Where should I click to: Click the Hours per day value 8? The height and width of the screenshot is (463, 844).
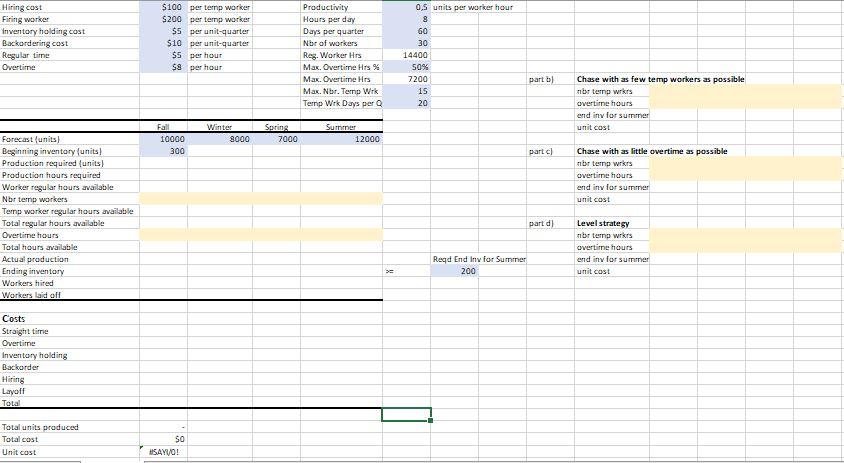click(x=406, y=19)
